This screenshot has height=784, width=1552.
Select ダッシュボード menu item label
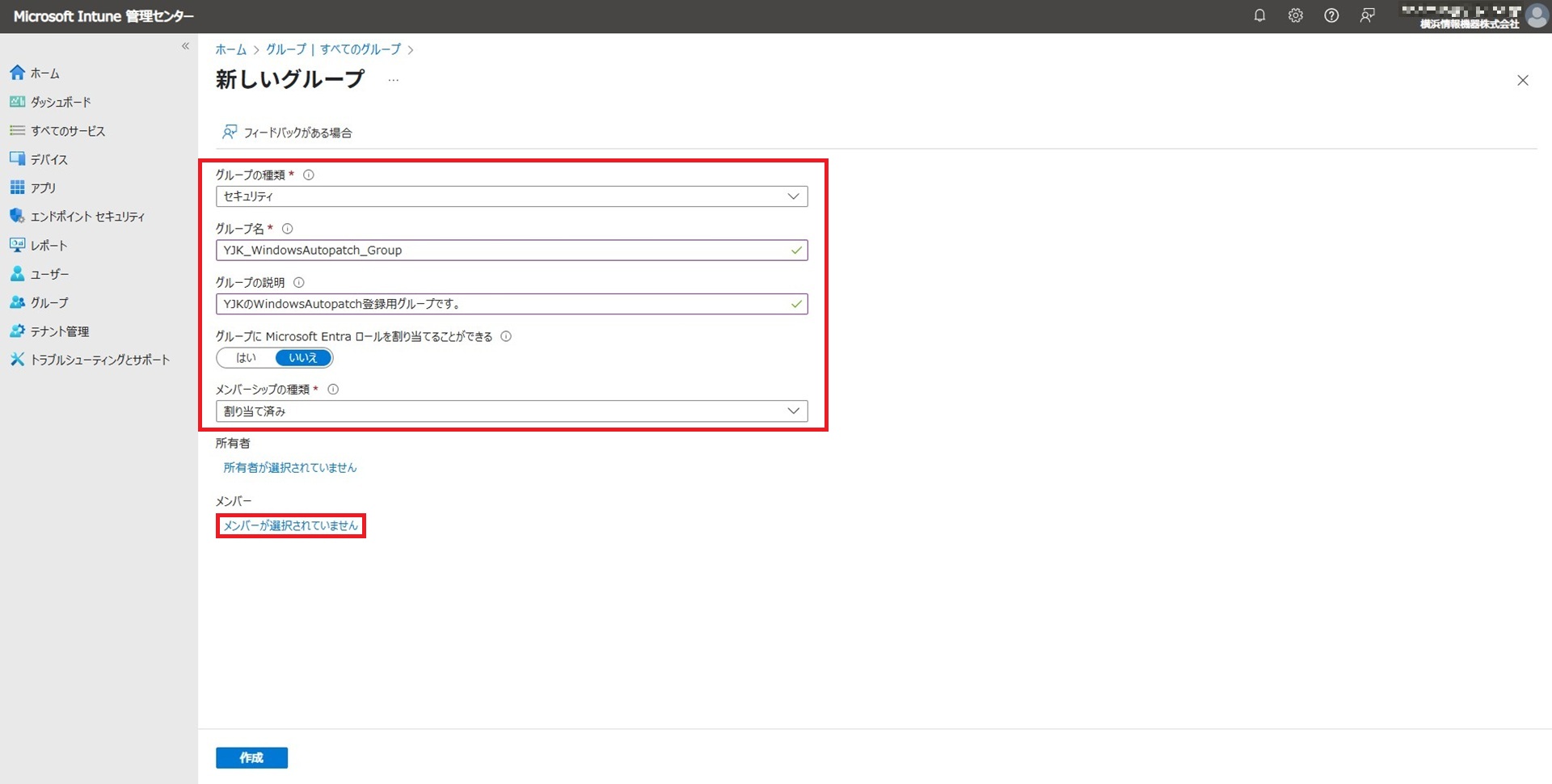[61, 102]
